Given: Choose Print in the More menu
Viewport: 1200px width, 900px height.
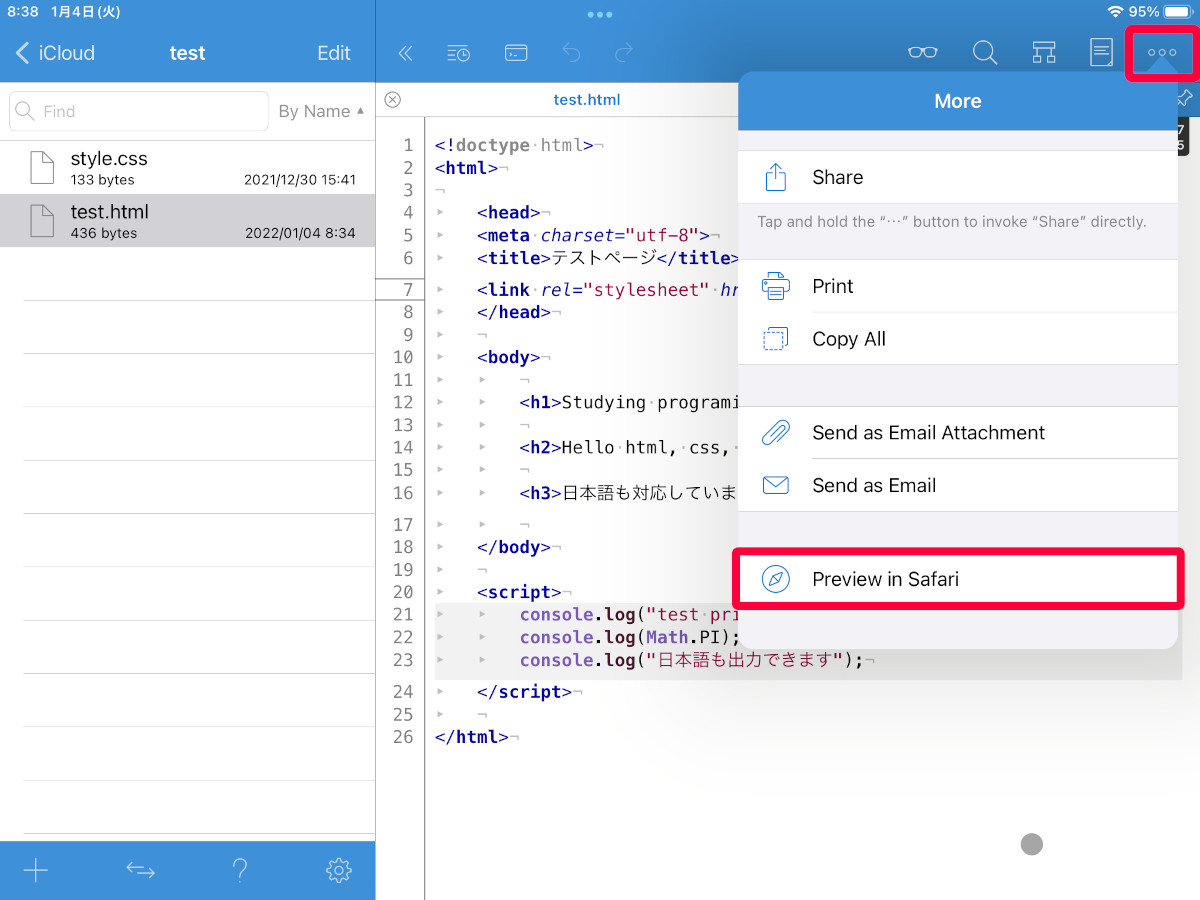Looking at the screenshot, I should point(958,286).
